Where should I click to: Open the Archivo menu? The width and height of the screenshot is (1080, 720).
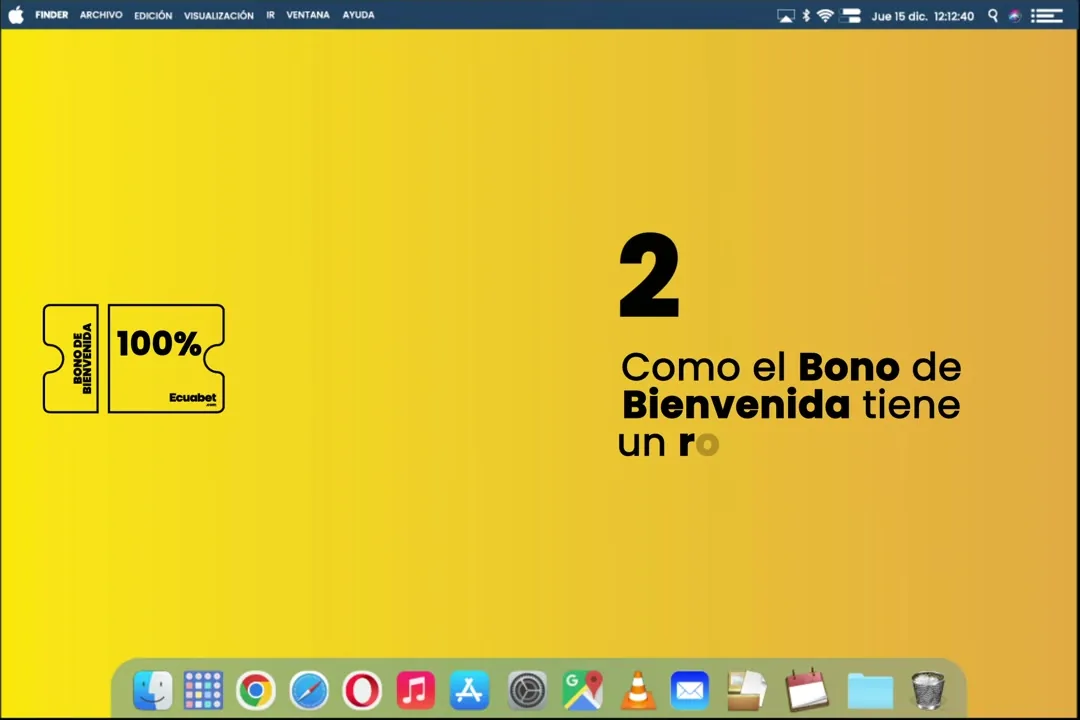coord(101,14)
